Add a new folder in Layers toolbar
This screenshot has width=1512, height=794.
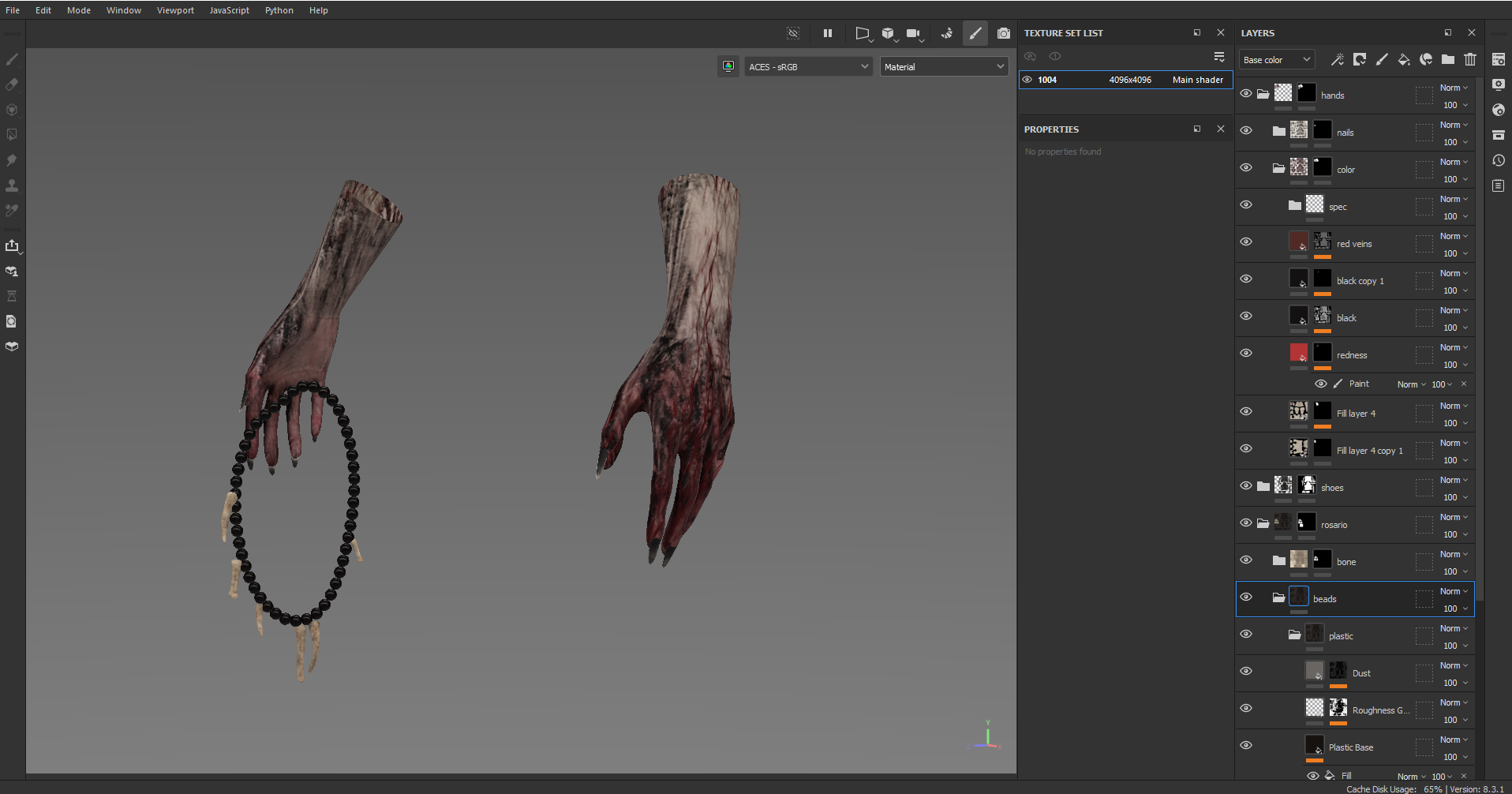1447,60
